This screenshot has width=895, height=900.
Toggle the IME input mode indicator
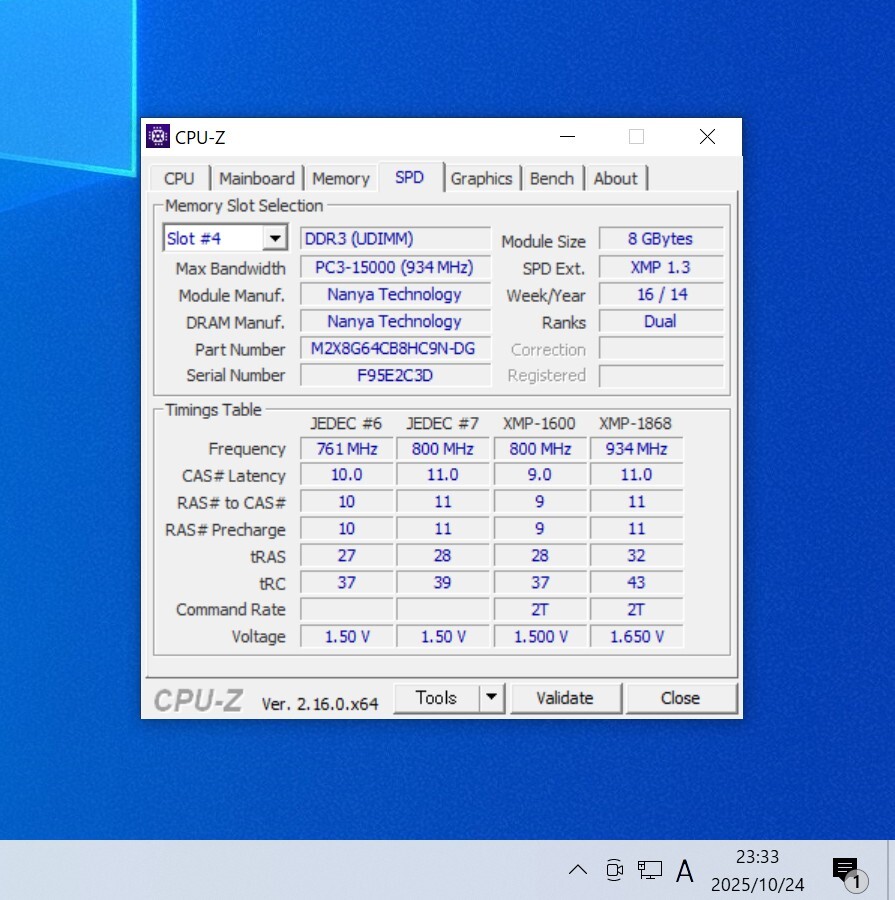point(685,871)
